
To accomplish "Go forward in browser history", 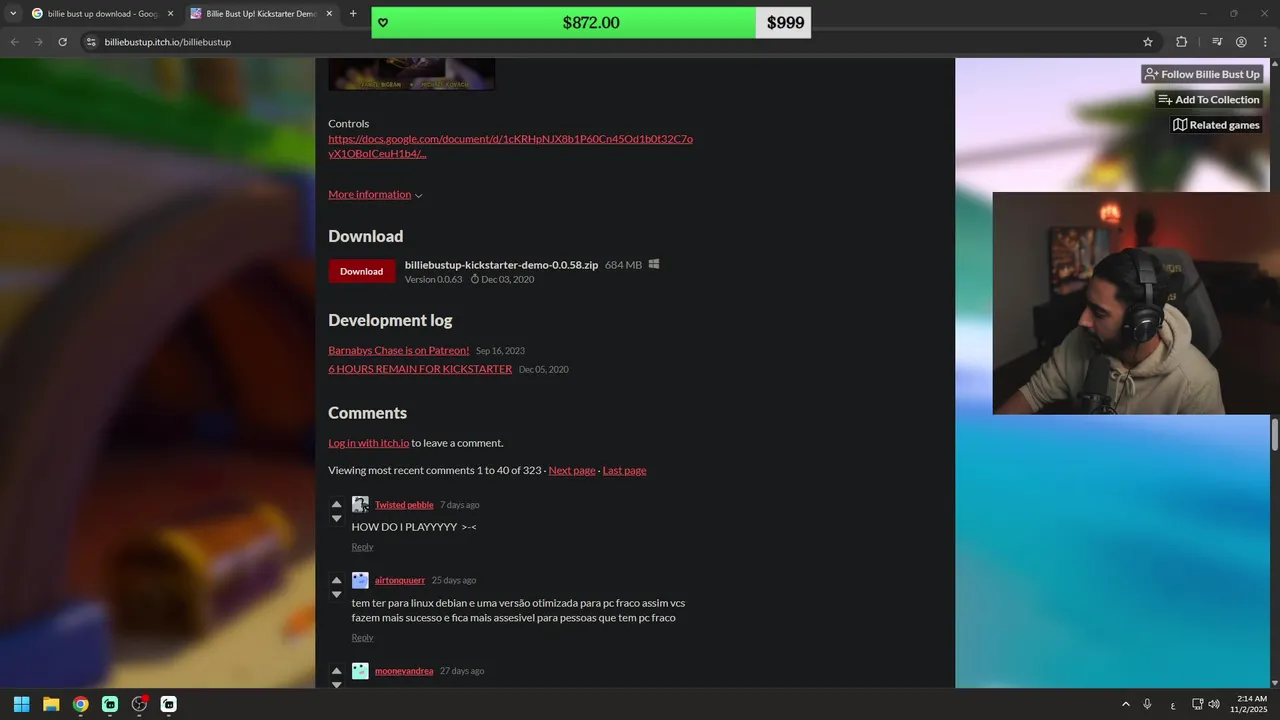I will pos(38,42).
